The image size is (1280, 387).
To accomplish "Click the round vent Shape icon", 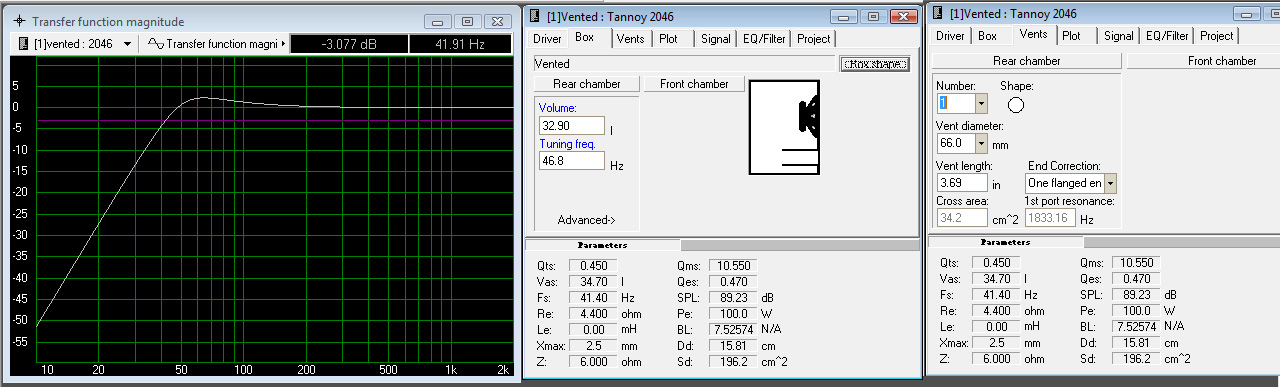I will tap(1016, 106).
